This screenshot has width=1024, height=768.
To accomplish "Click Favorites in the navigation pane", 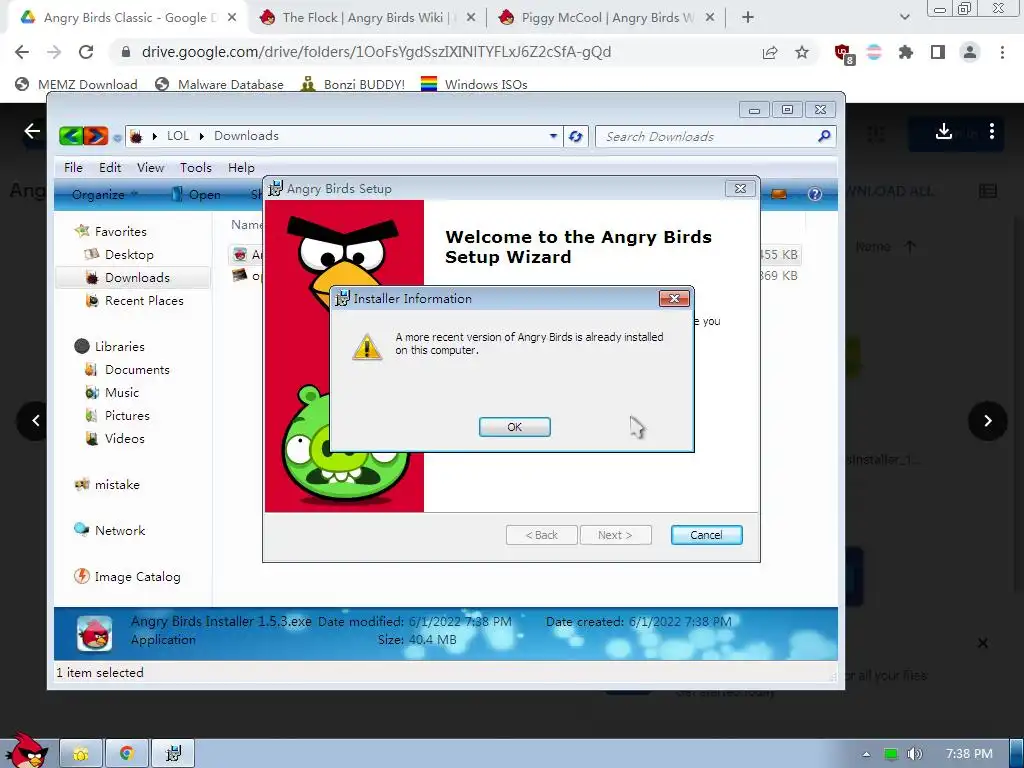I will 110,231.
